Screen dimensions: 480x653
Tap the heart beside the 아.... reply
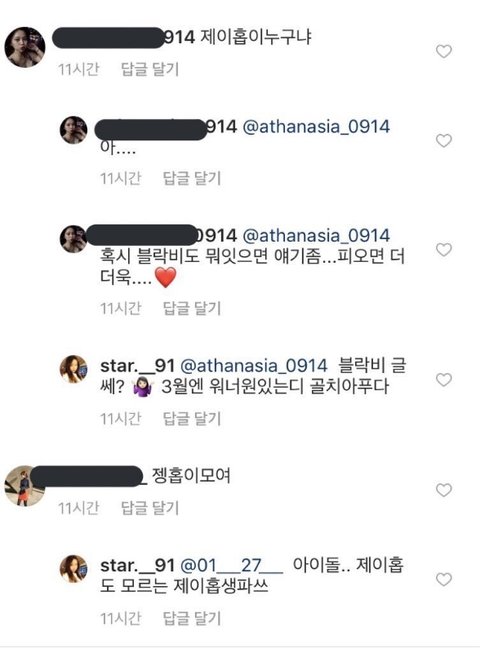[x=444, y=141]
